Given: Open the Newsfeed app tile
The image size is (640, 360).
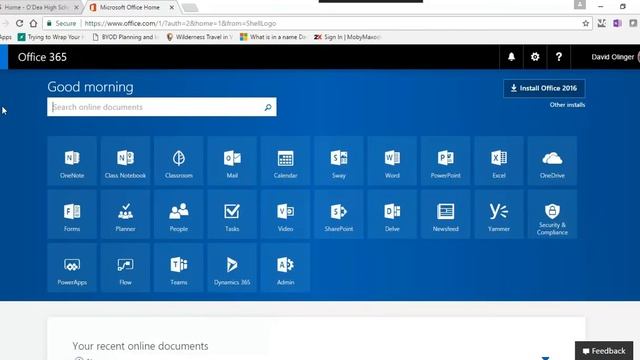Looking at the screenshot, I should 445,214.
